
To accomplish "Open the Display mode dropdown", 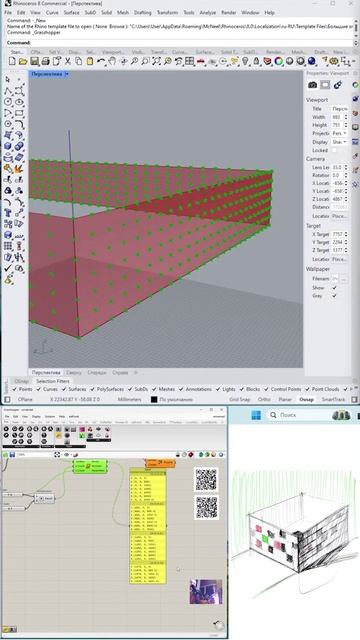I will pos(340,142).
